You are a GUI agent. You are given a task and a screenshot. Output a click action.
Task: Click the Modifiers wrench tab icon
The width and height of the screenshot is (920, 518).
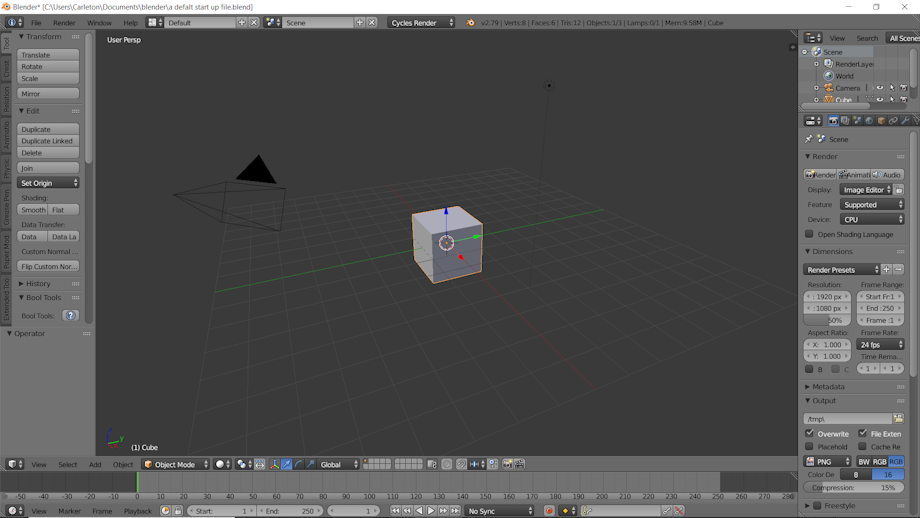pos(905,121)
